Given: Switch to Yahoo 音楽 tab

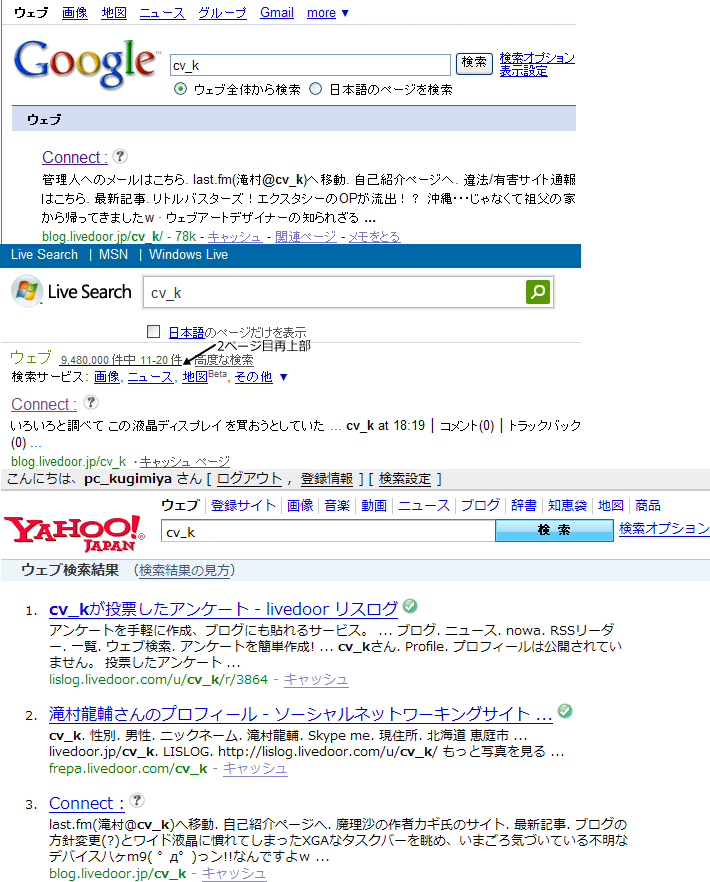Looking at the screenshot, I should [337, 505].
